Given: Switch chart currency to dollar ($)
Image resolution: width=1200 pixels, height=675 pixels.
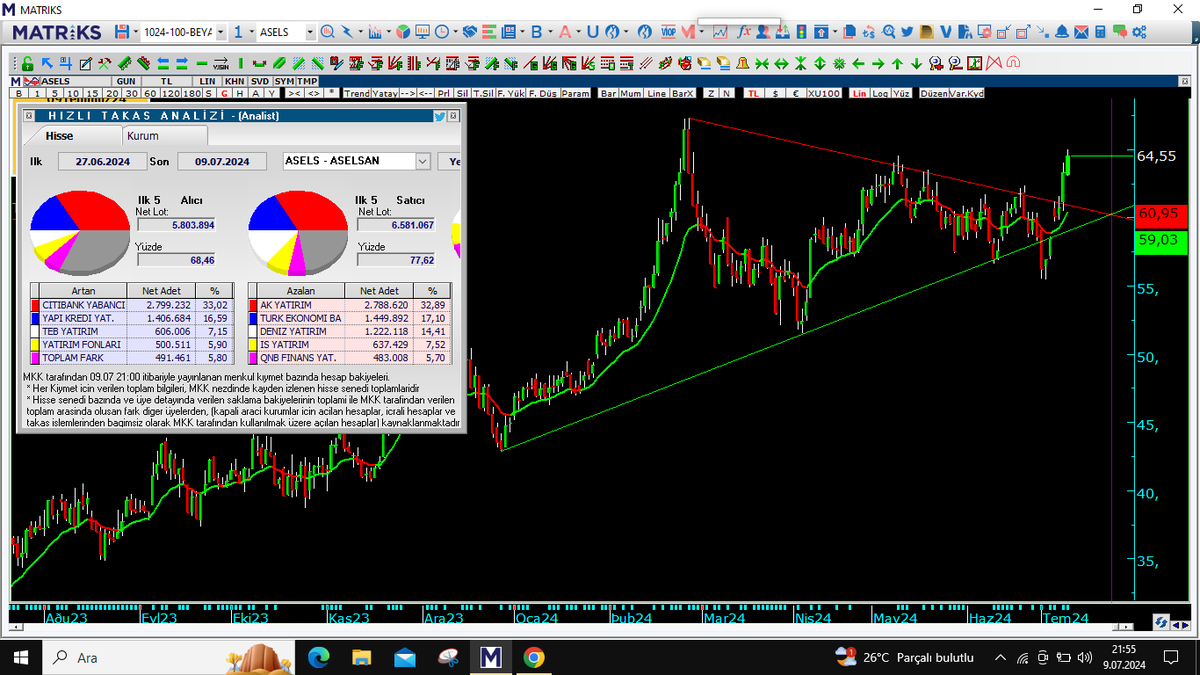Looking at the screenshot, I should tap(775, 93).
